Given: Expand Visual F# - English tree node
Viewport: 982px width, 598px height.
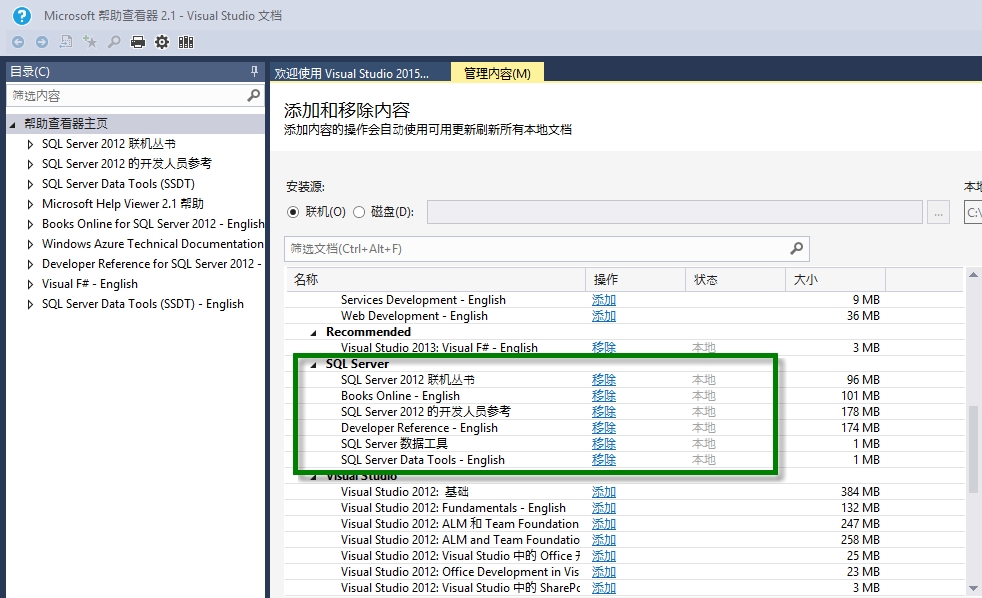Looking at the screenshot, I should 30,284.
